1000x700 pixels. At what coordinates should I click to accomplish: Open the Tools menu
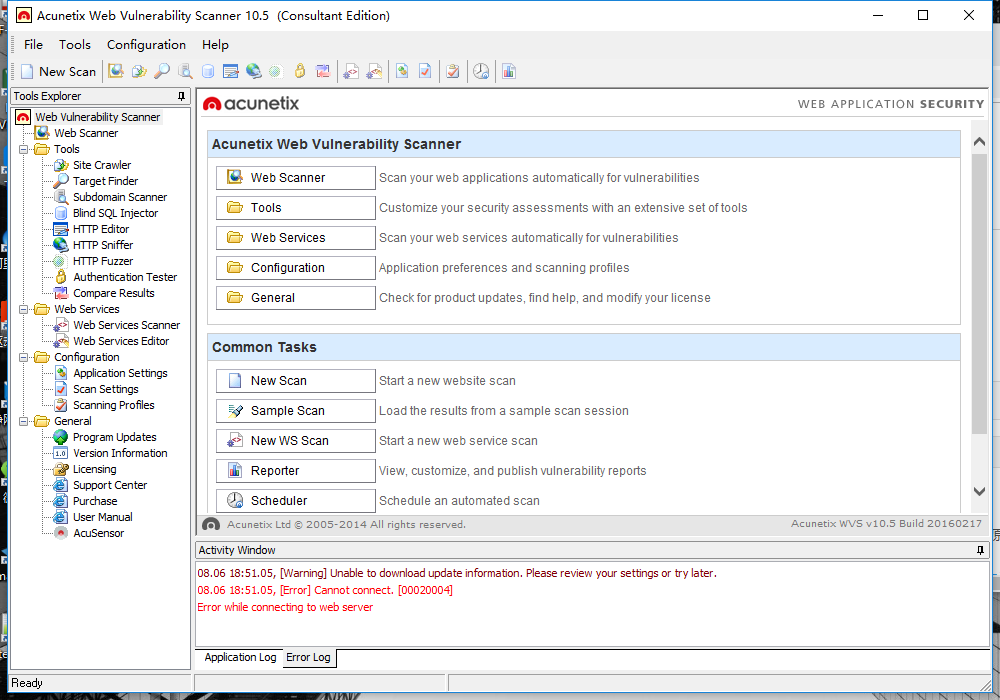click(x=75, y=45)
